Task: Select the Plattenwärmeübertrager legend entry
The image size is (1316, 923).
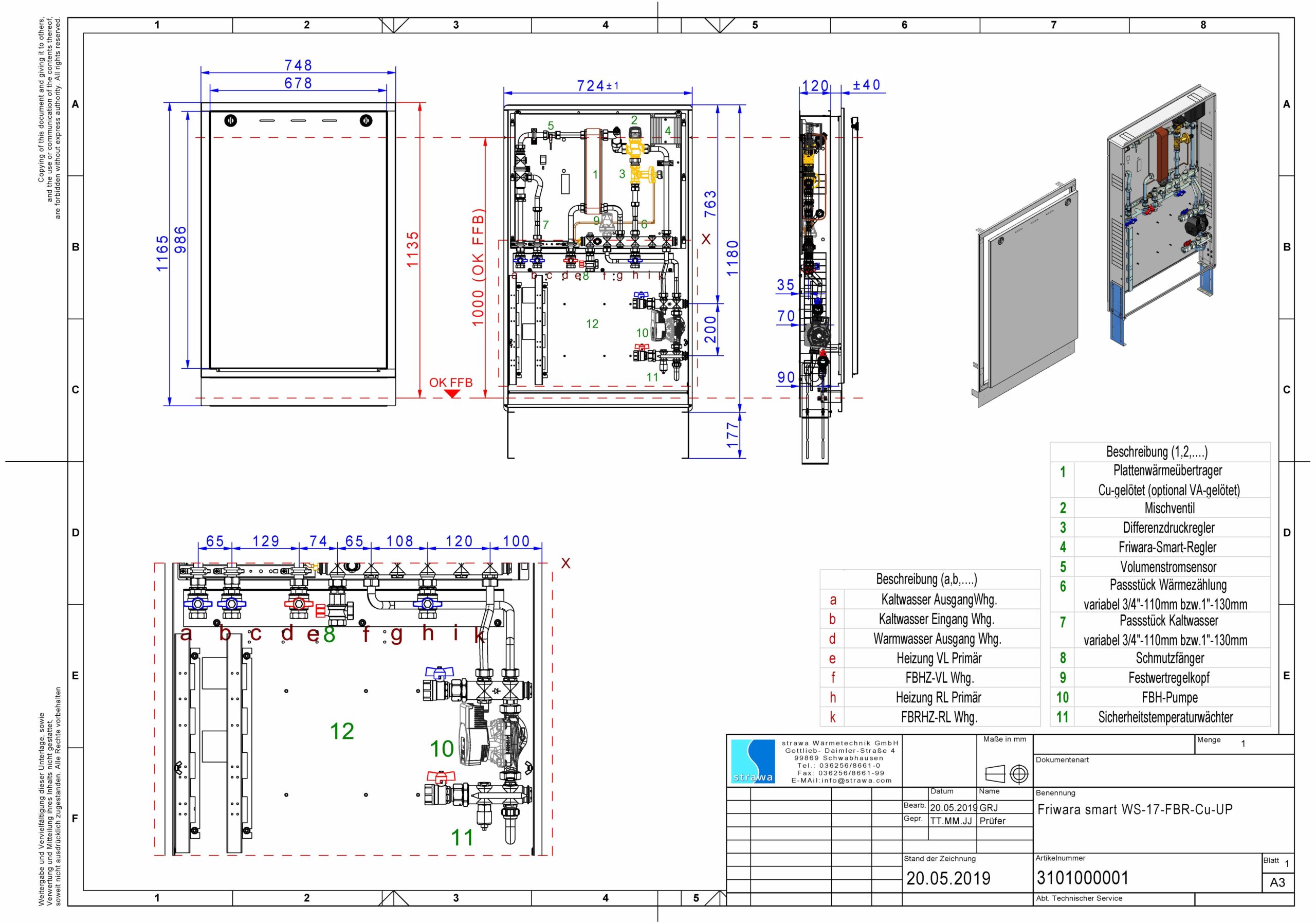Action: pos(1160,480)
